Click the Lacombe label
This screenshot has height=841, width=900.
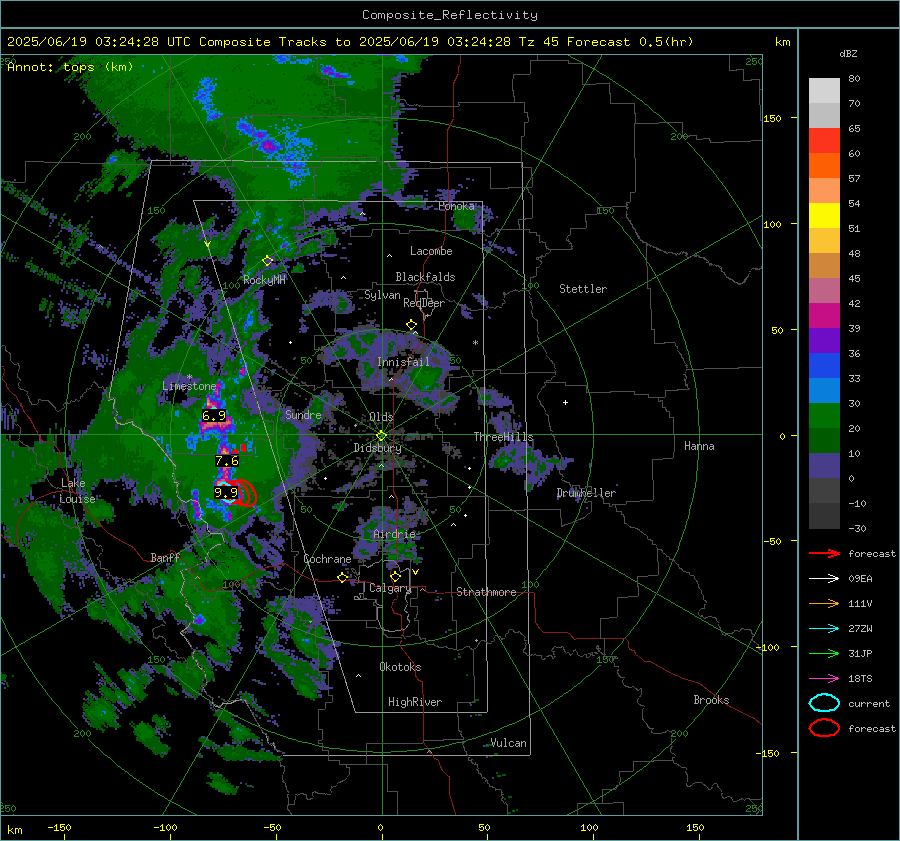click(x=431, y=251)
